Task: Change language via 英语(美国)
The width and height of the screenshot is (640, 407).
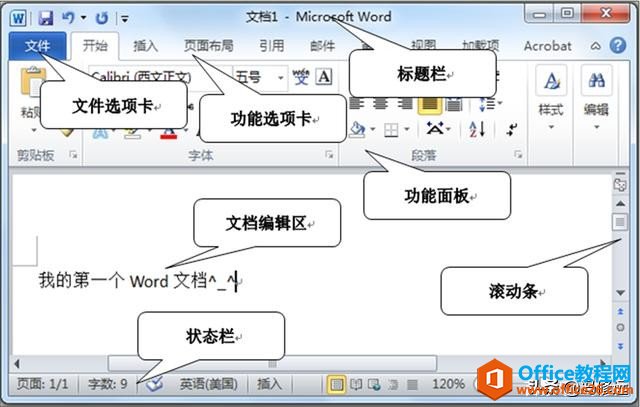Action: (x=209, y=384)
